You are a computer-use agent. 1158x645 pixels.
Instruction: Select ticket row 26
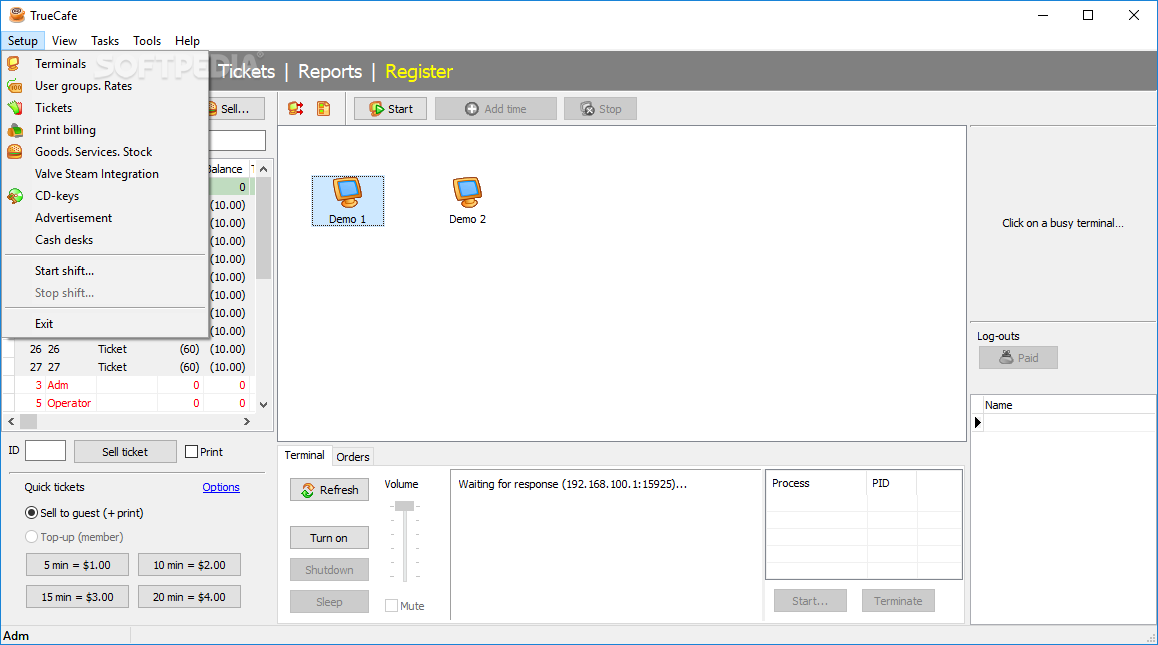tap(127, 349)
